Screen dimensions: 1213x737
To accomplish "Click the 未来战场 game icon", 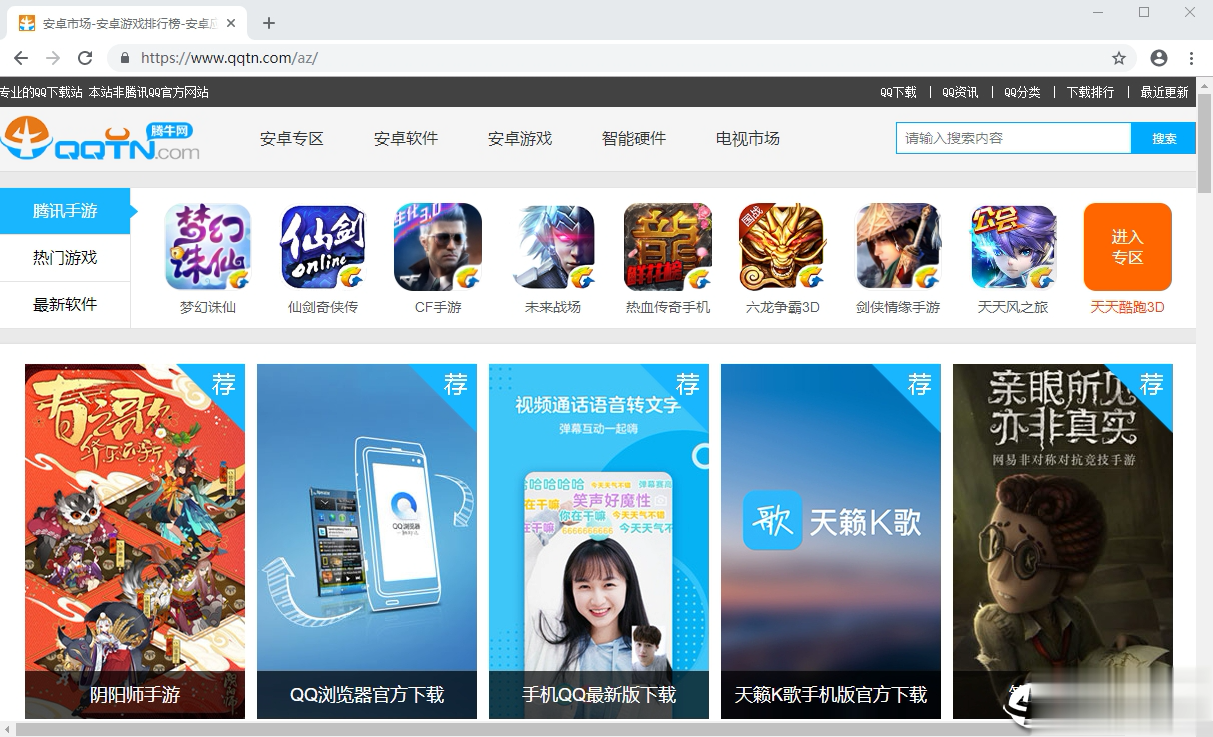I will pos(552,246).
